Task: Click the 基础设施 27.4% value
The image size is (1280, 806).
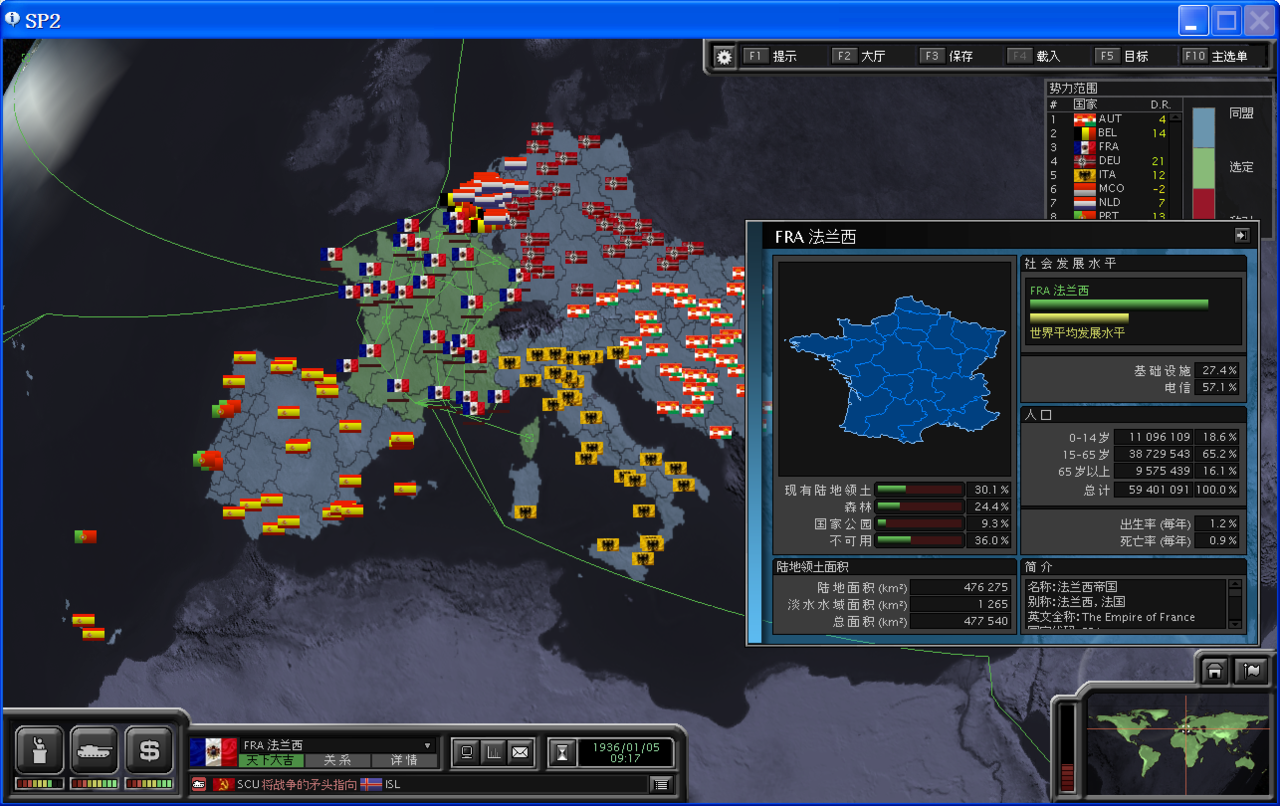Action: [x=1219, y=370]
